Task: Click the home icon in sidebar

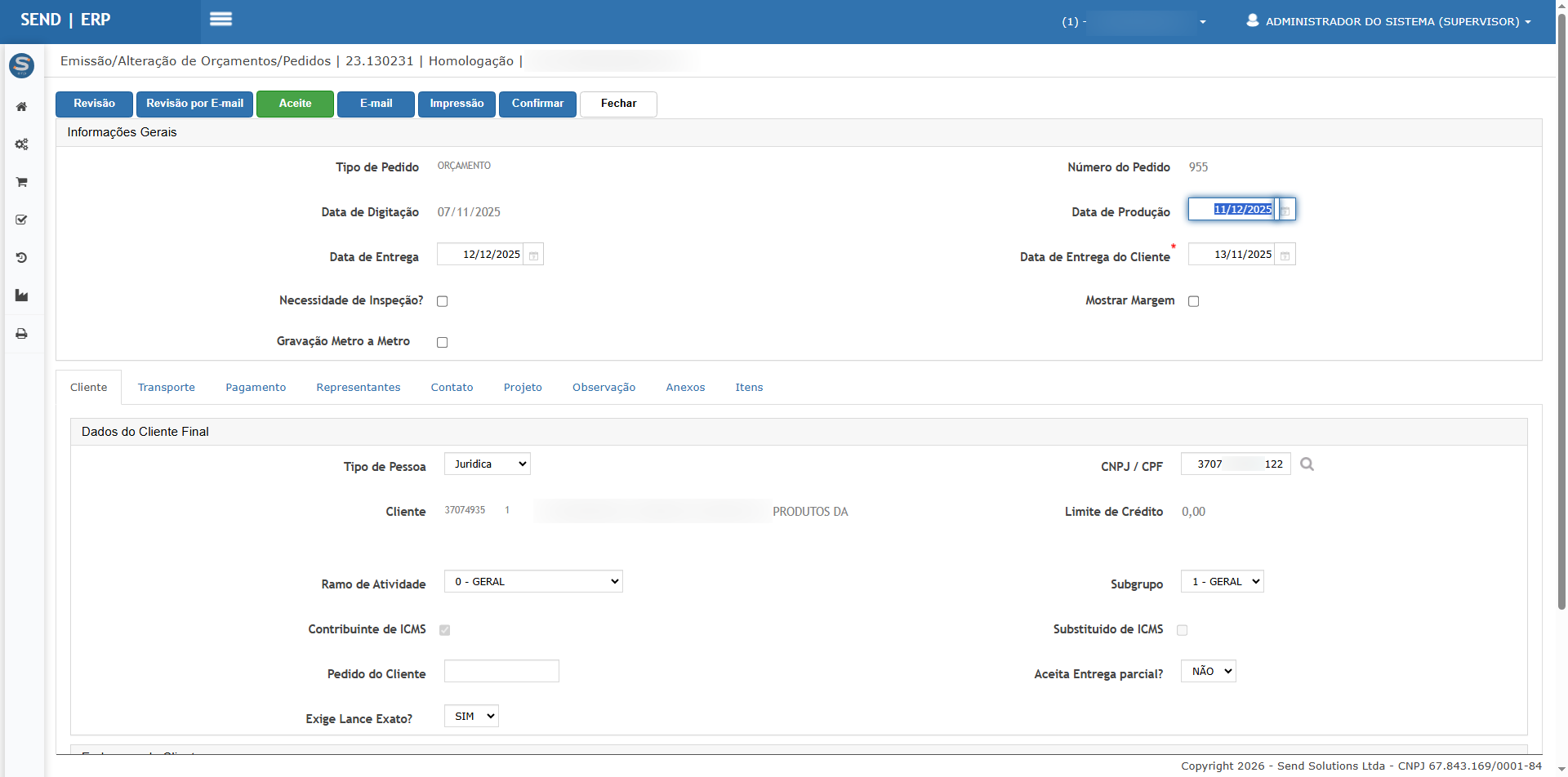Action: tap(21, 107)
